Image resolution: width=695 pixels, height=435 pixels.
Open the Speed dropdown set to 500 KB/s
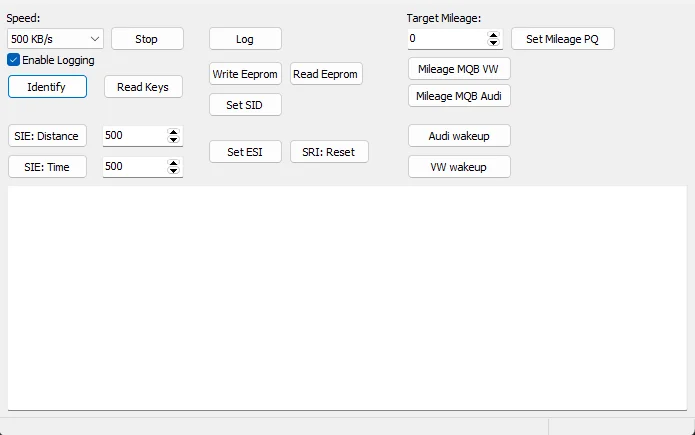pyautogui.click(x=55, y=39)
